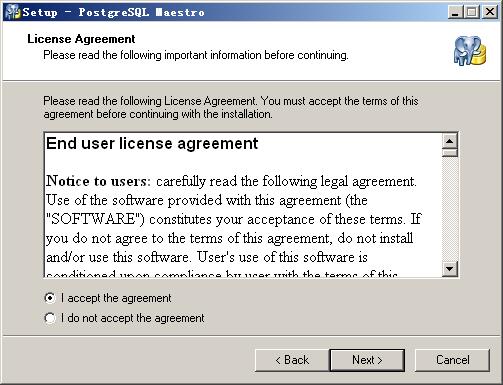Screen dimensions: 503x385
Task: Click the empty scrollbar track below thumb
Action: tap(450, 209)
